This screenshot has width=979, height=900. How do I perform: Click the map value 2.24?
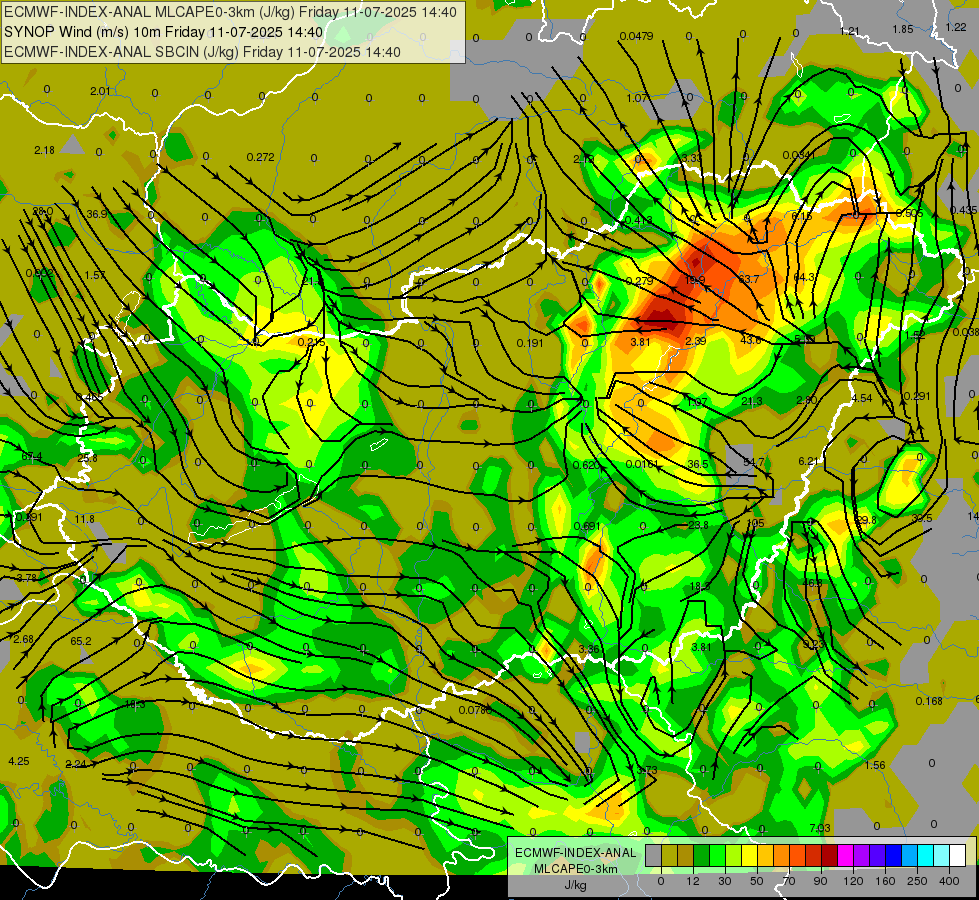76,764
